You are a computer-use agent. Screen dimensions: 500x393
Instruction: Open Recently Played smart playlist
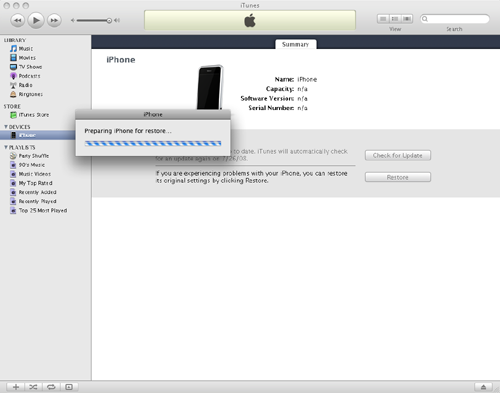33,201
